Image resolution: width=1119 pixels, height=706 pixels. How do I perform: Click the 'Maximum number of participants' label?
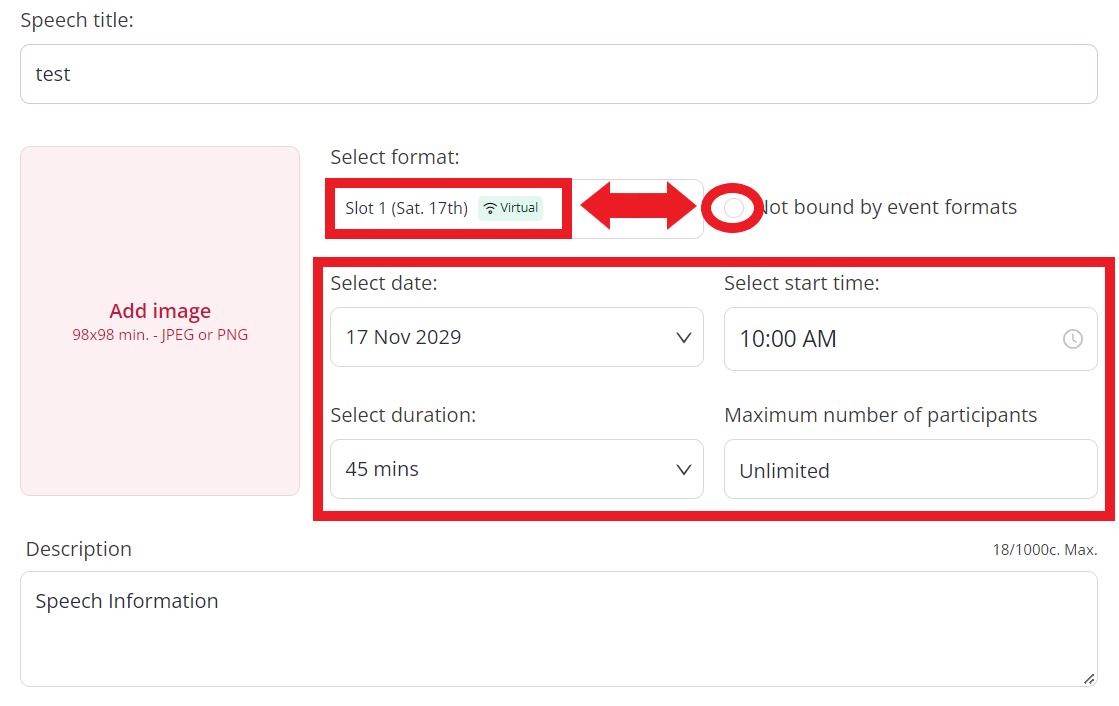tap(881, 415)
